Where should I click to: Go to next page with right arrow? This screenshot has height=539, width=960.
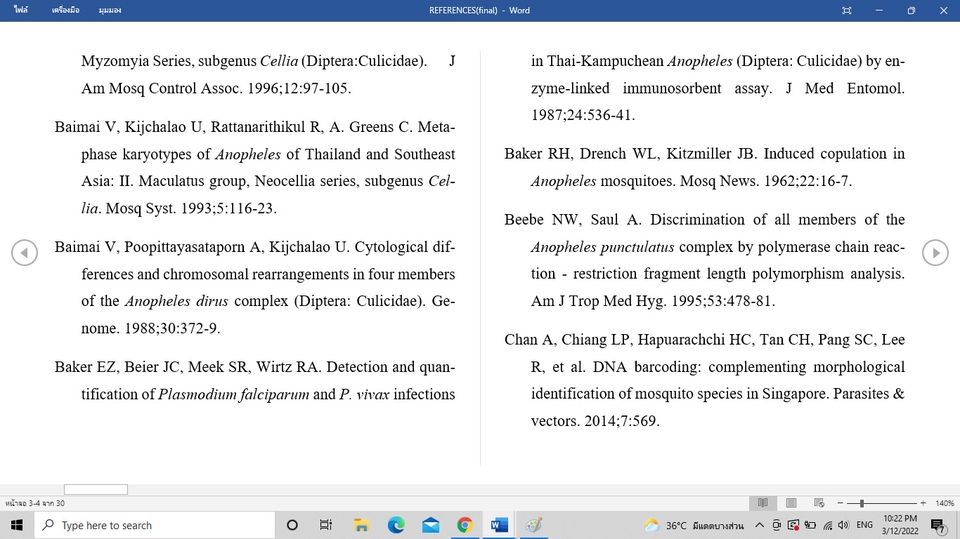click(935, 252)
